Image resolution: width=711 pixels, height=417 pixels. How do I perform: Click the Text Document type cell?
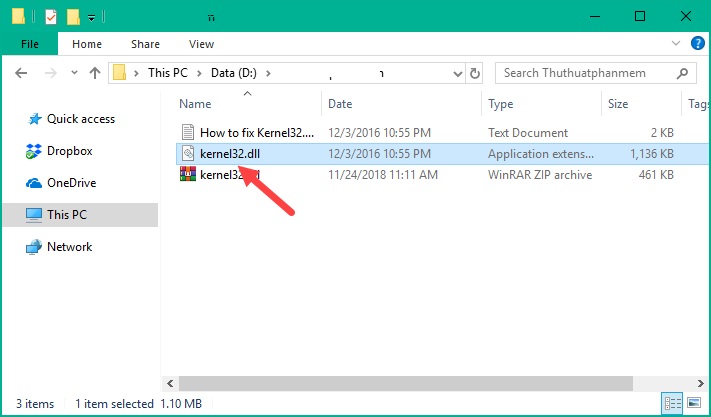pos(528,132)
